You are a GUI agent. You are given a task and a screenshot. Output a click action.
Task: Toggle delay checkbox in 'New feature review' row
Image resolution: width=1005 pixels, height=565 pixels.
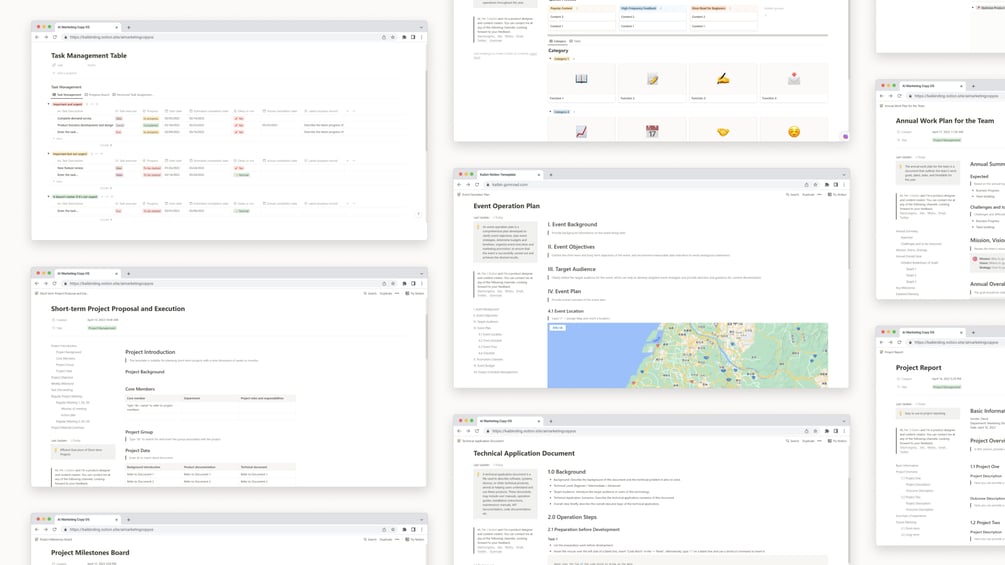pyautogui.click(x=236, y=168)
